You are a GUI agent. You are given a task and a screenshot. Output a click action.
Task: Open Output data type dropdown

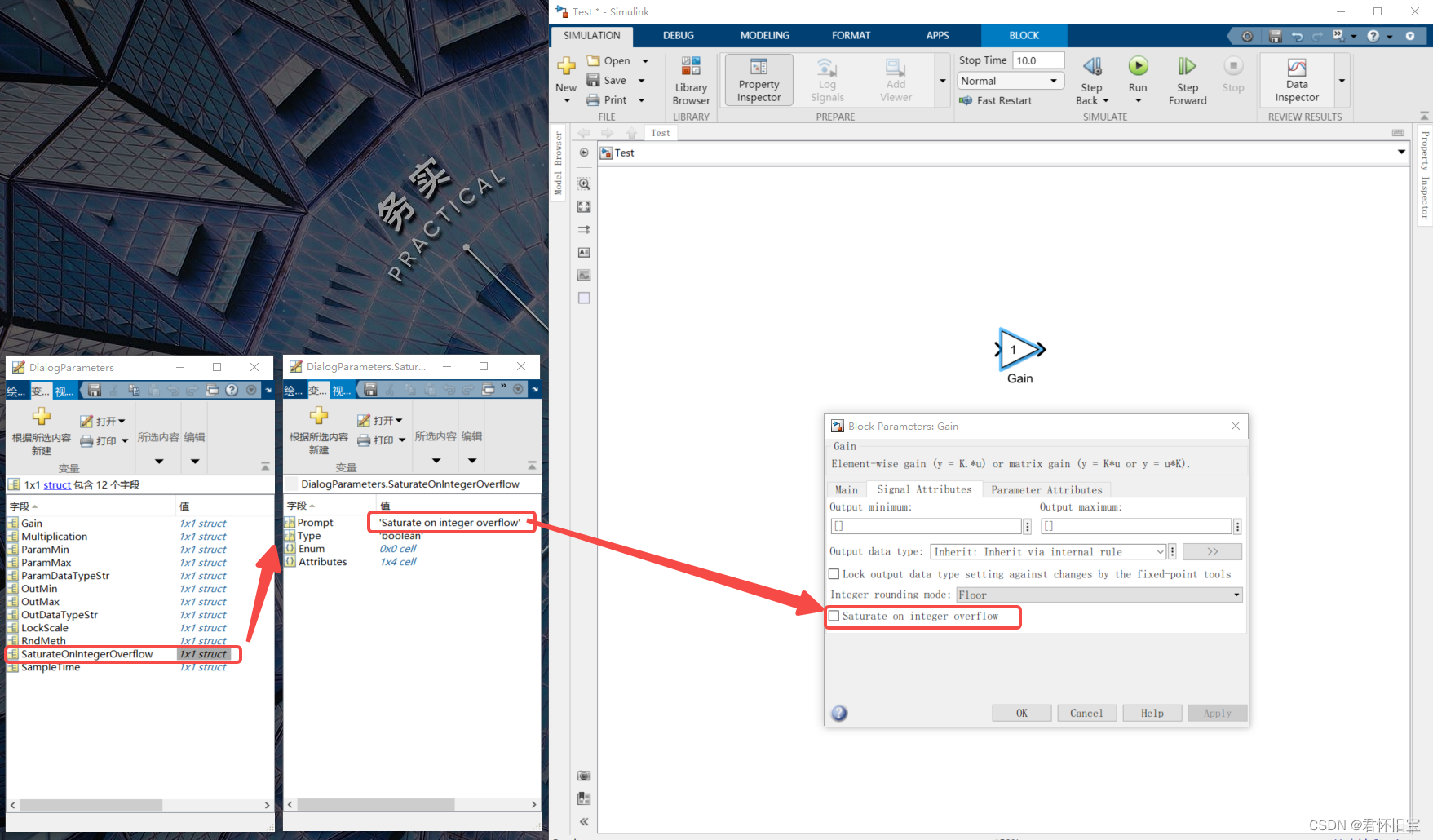coord(1048,552)
